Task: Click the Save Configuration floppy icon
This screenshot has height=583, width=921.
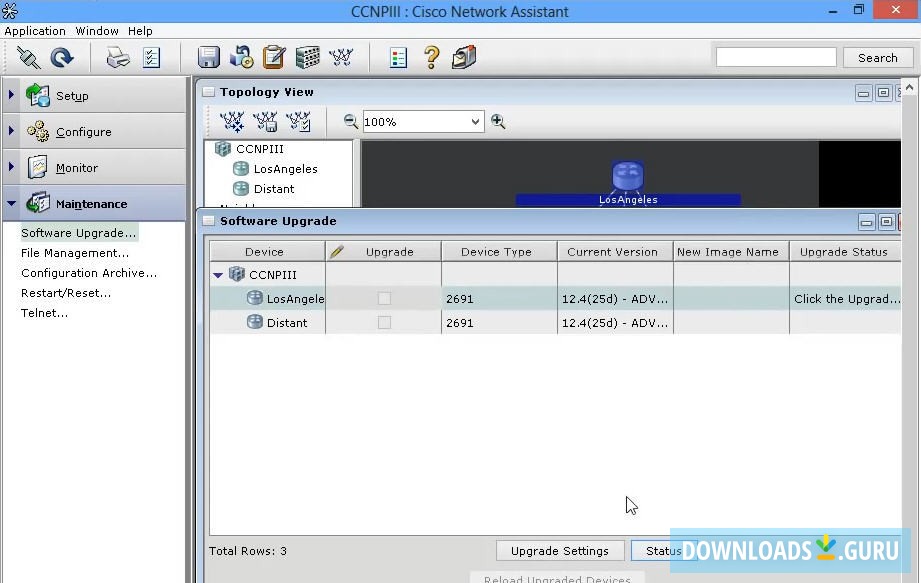Action: 209,58
